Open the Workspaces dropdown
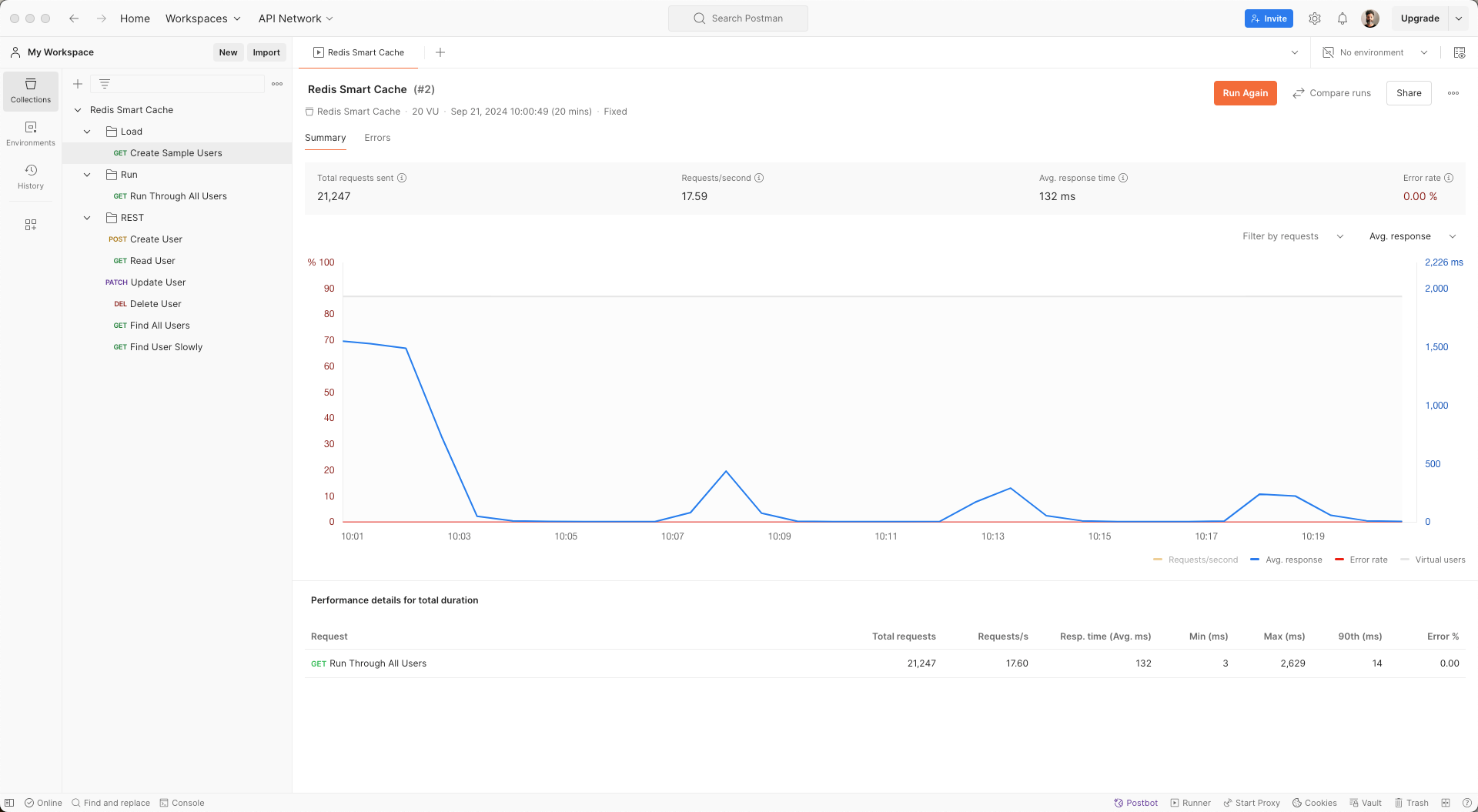 [x=203, y=18]
